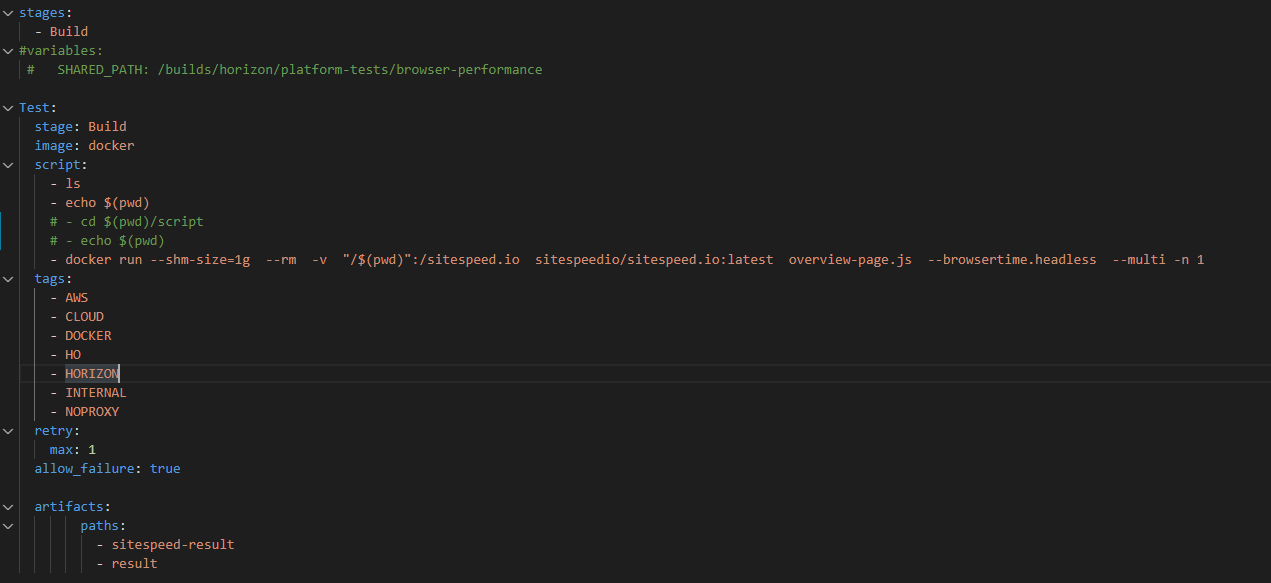This screenshot has width=1271, height=583.
Task: Click the '- ls' command line
Action: click(65, 184)
